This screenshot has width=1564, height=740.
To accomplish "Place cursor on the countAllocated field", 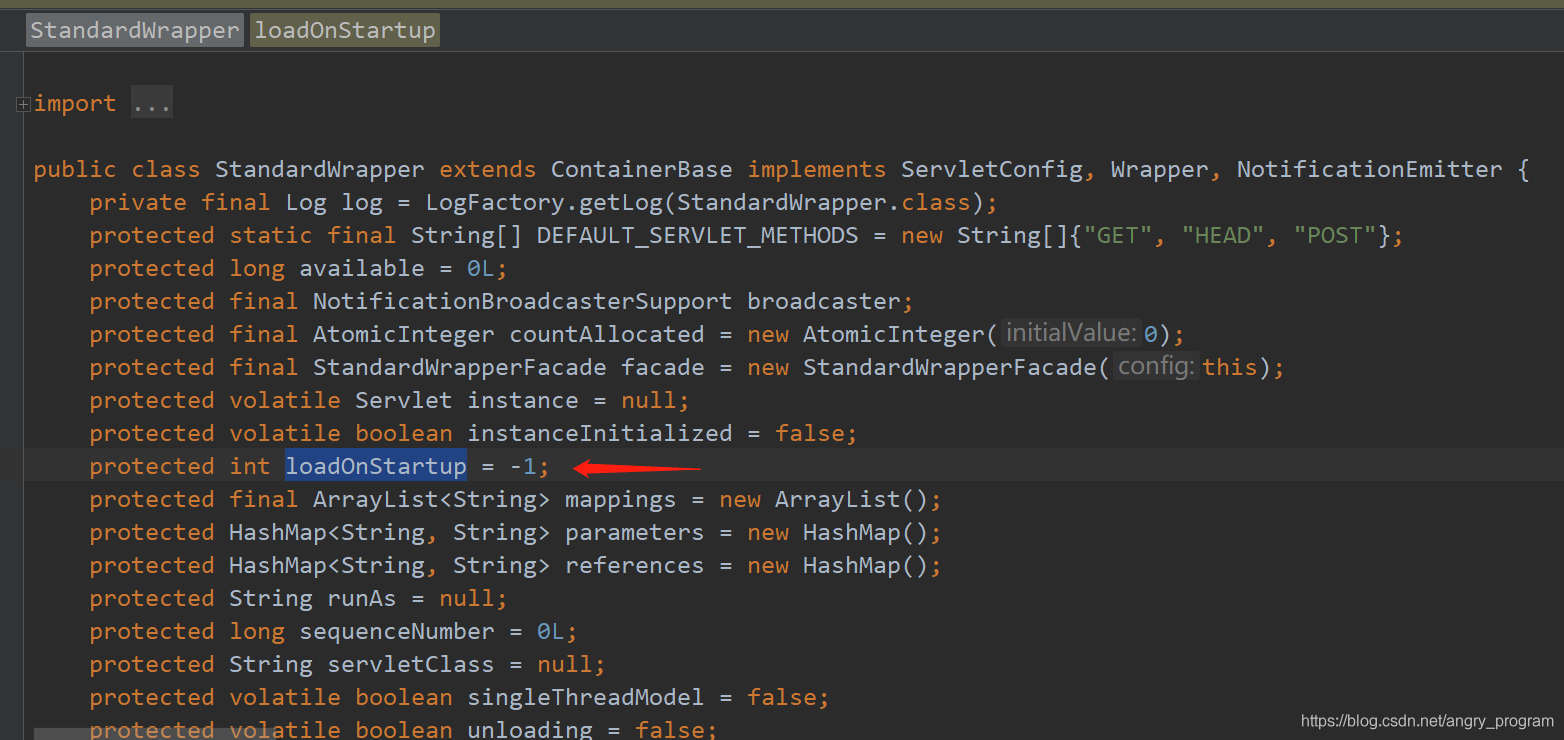I will point(607,334).
